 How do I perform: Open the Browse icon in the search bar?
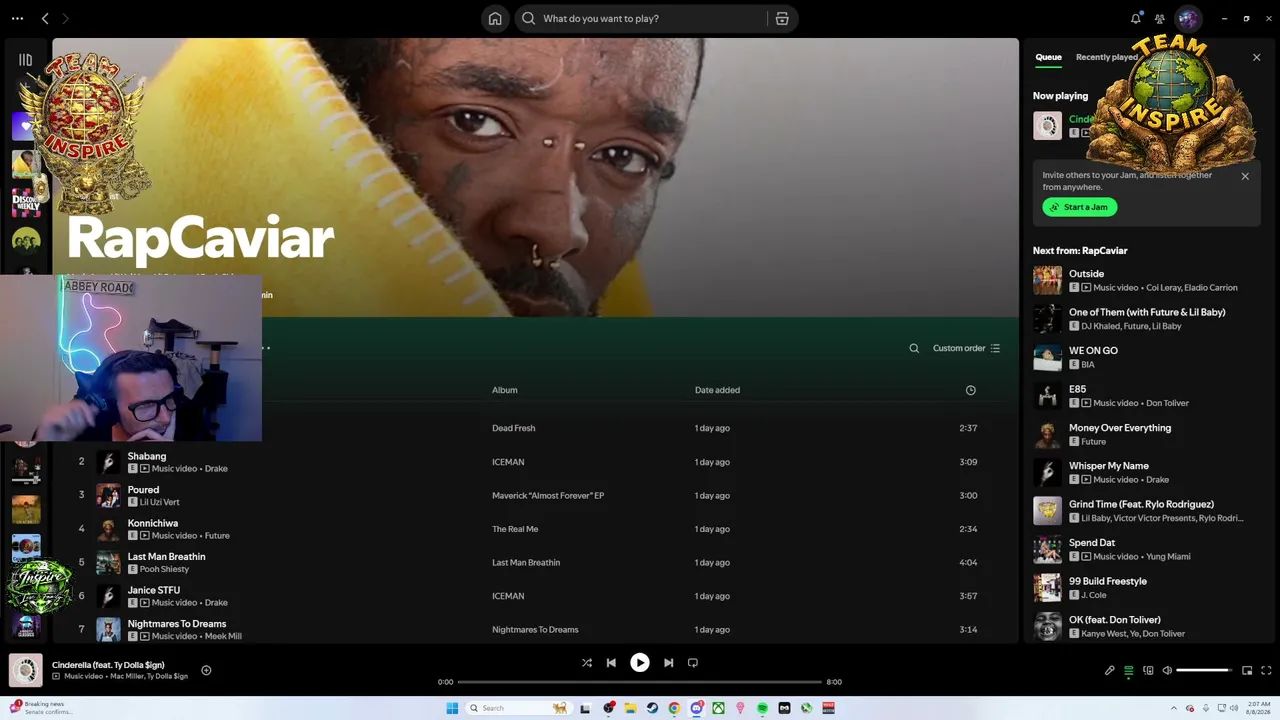[x=782, y=18]
